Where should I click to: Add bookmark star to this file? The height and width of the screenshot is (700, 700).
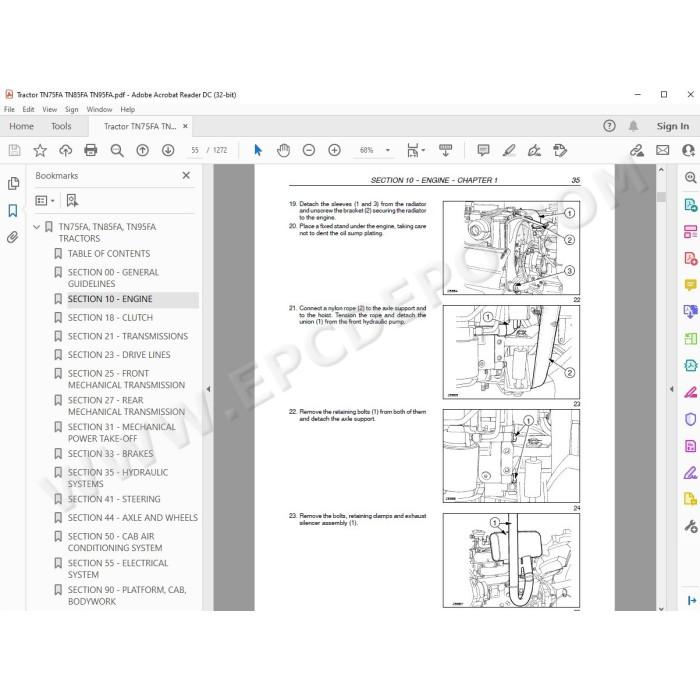40,150
